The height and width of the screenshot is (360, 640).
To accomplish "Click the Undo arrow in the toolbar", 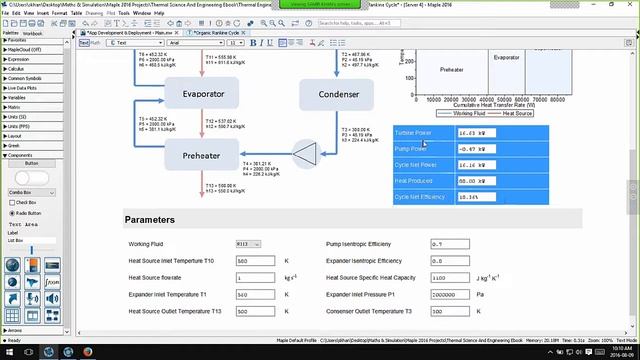I will coord(85,23).
